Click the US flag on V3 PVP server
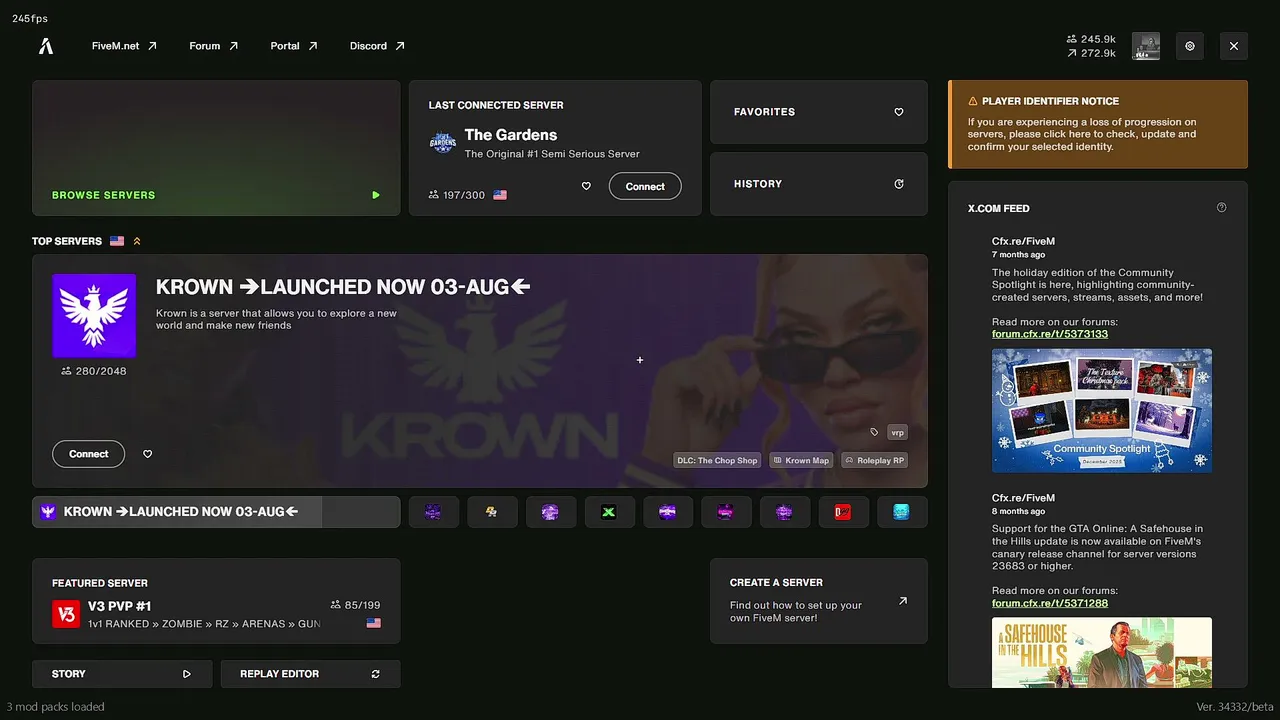The height and width of the screenshot is (720, 1280). coord(374,623)
